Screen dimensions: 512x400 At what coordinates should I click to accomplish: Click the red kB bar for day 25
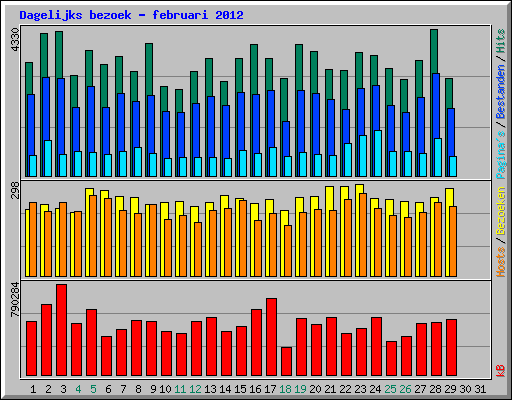pos(391,359)
